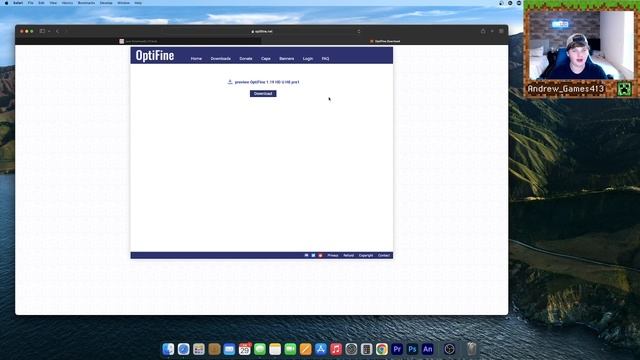Open the Help menu

[138, 3]
